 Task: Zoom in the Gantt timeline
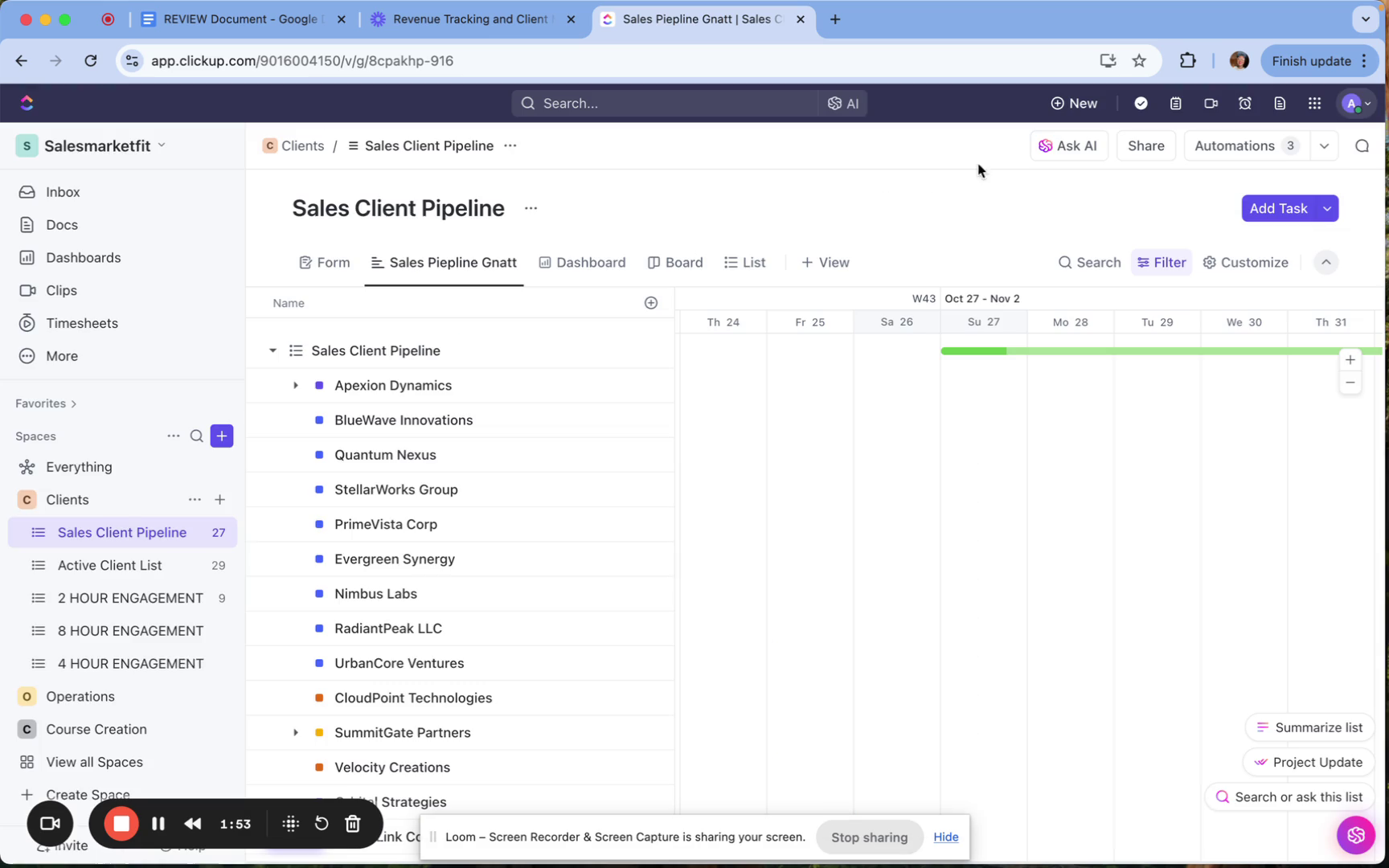tap(1350, 360)
